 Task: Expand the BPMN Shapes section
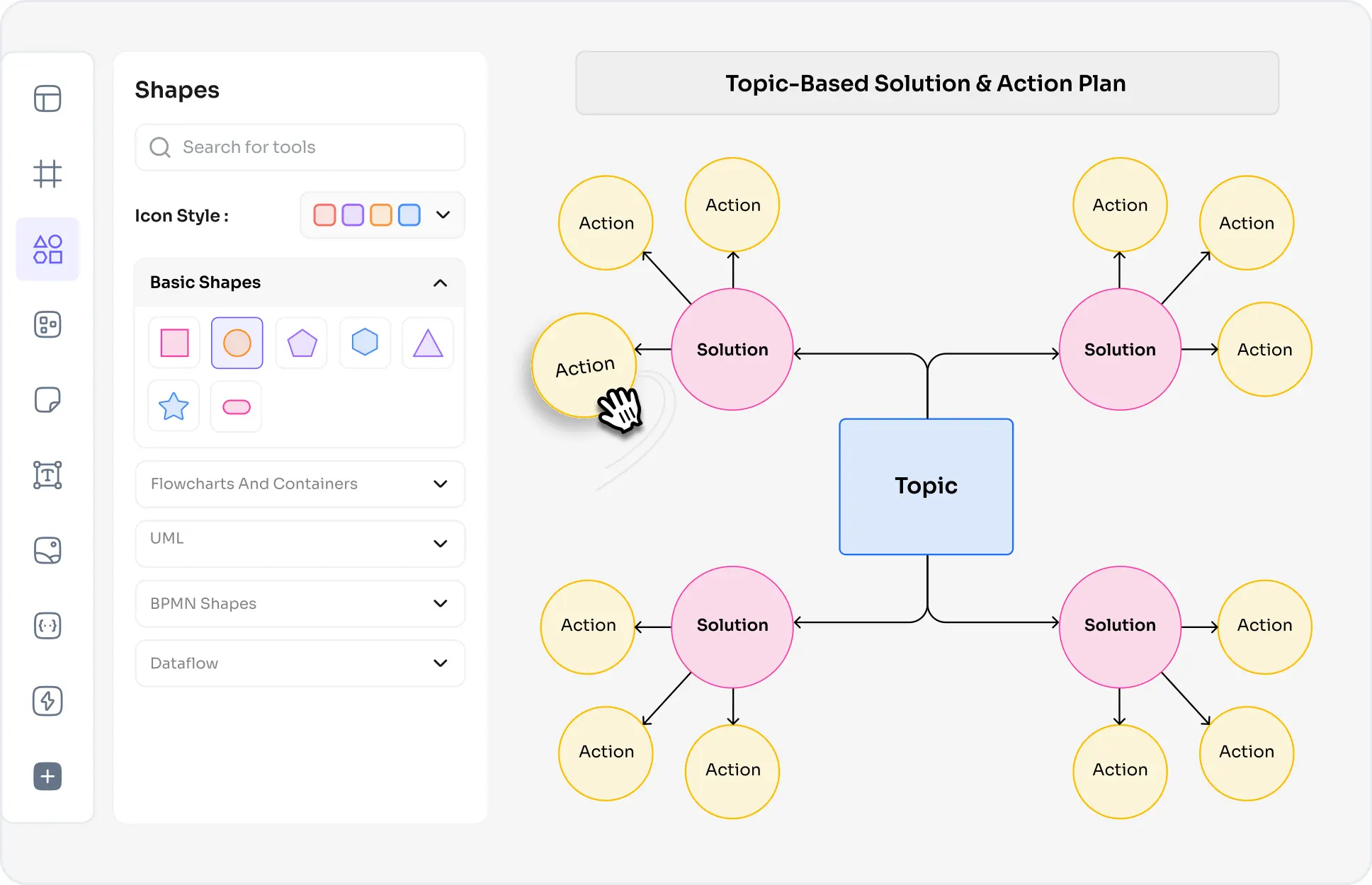[300, 604]
